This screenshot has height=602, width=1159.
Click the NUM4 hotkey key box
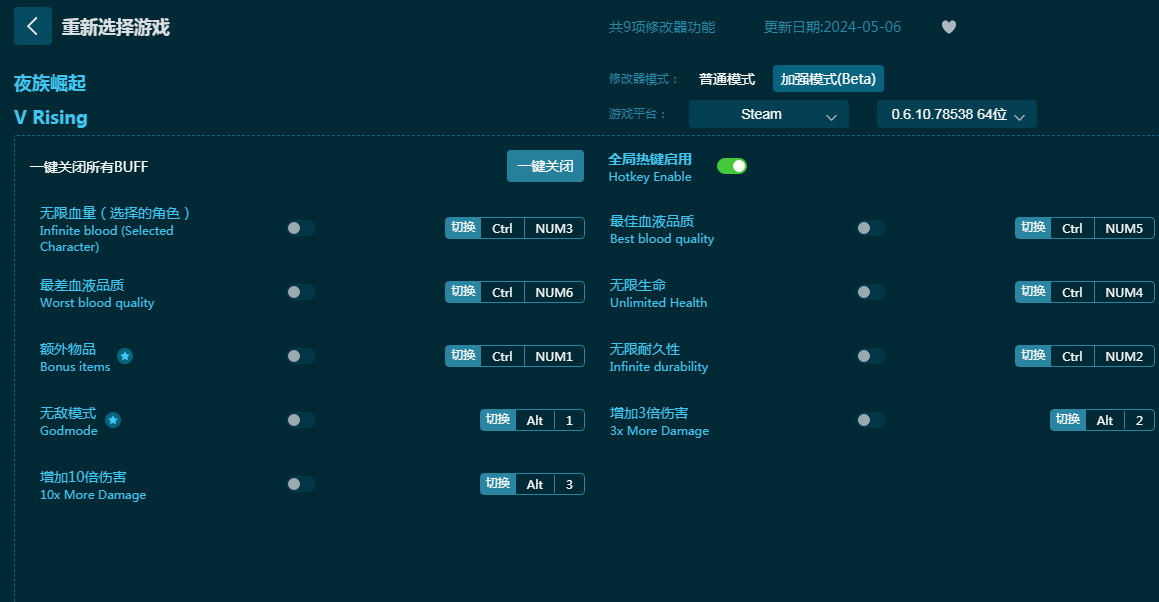pos(1124,292)
